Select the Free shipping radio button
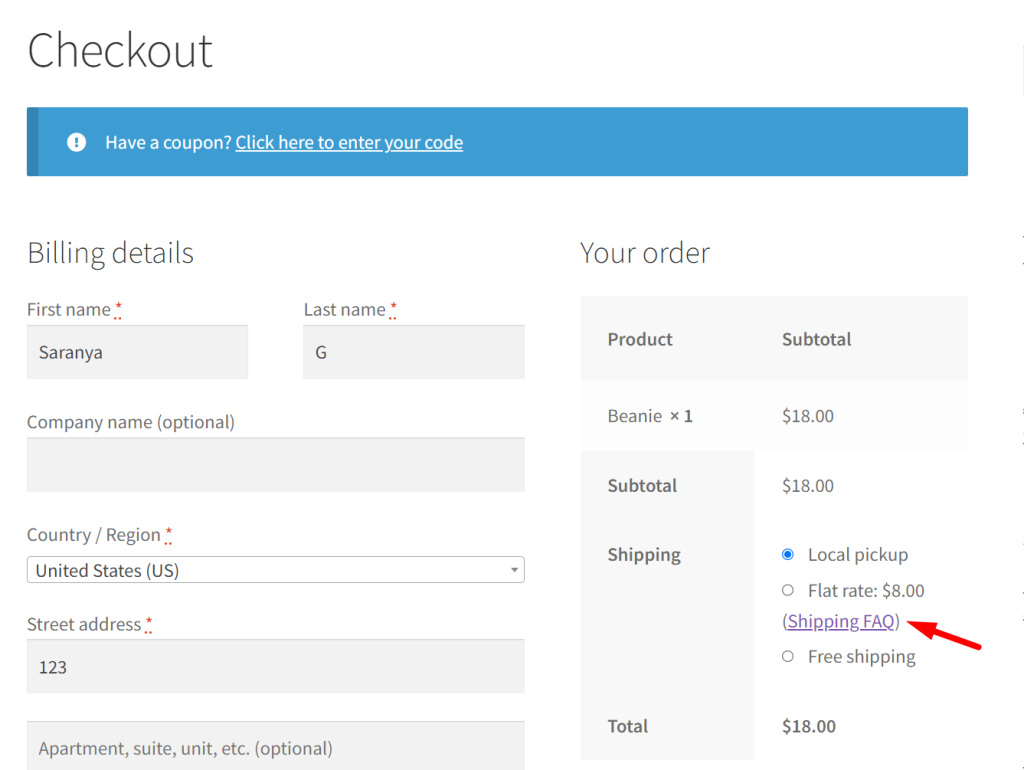Image resolution: width=1024 pixels, height=770 pixels. [x=788, y=656]
